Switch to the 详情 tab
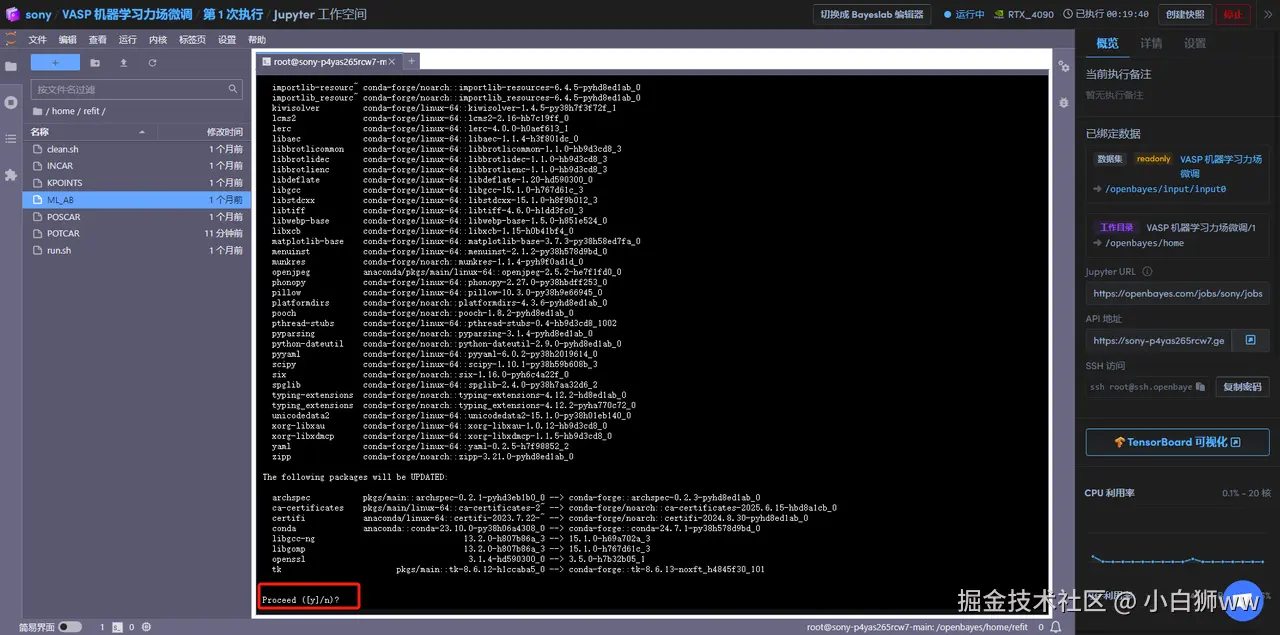 click(1151, 44)
